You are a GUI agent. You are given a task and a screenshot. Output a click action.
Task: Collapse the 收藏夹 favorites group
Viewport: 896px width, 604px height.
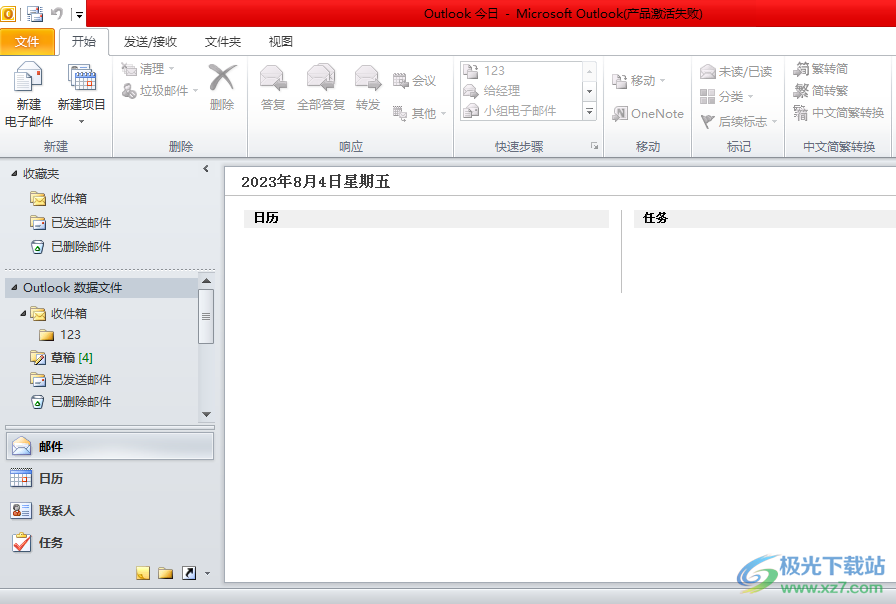[14, 174]
